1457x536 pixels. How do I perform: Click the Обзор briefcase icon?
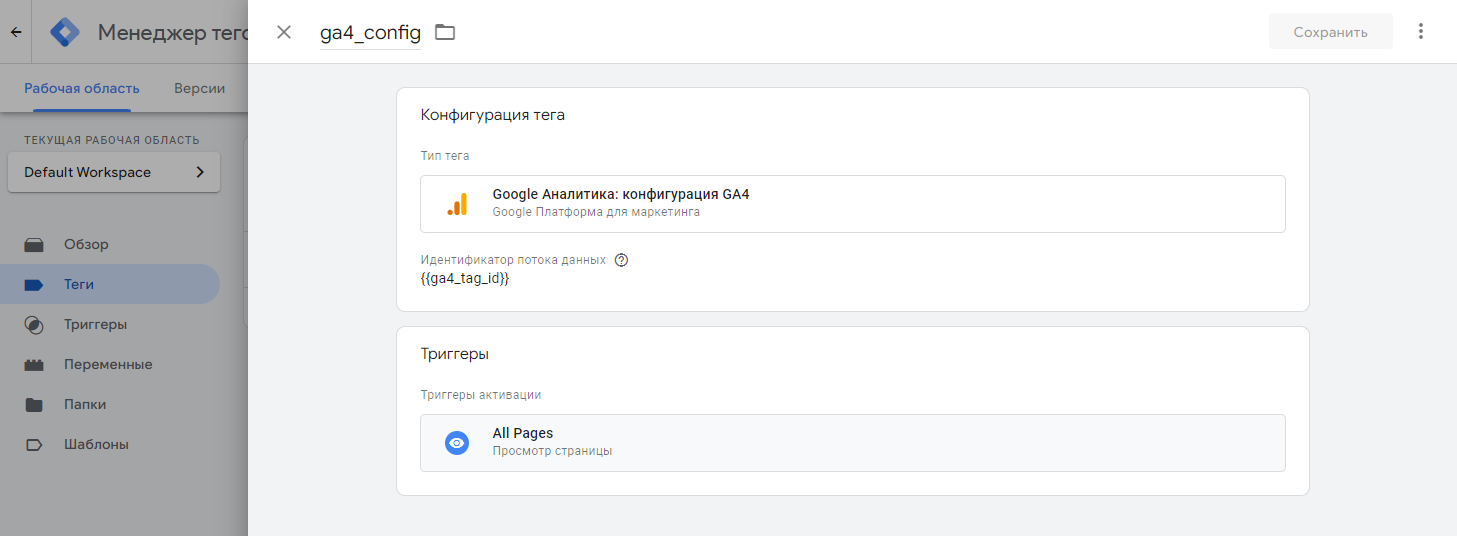point(34,244)
